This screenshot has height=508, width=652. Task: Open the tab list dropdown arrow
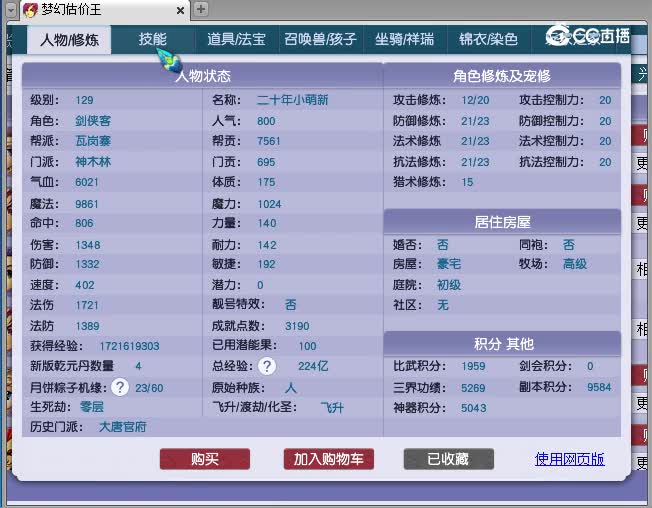[x=11, y=10]
